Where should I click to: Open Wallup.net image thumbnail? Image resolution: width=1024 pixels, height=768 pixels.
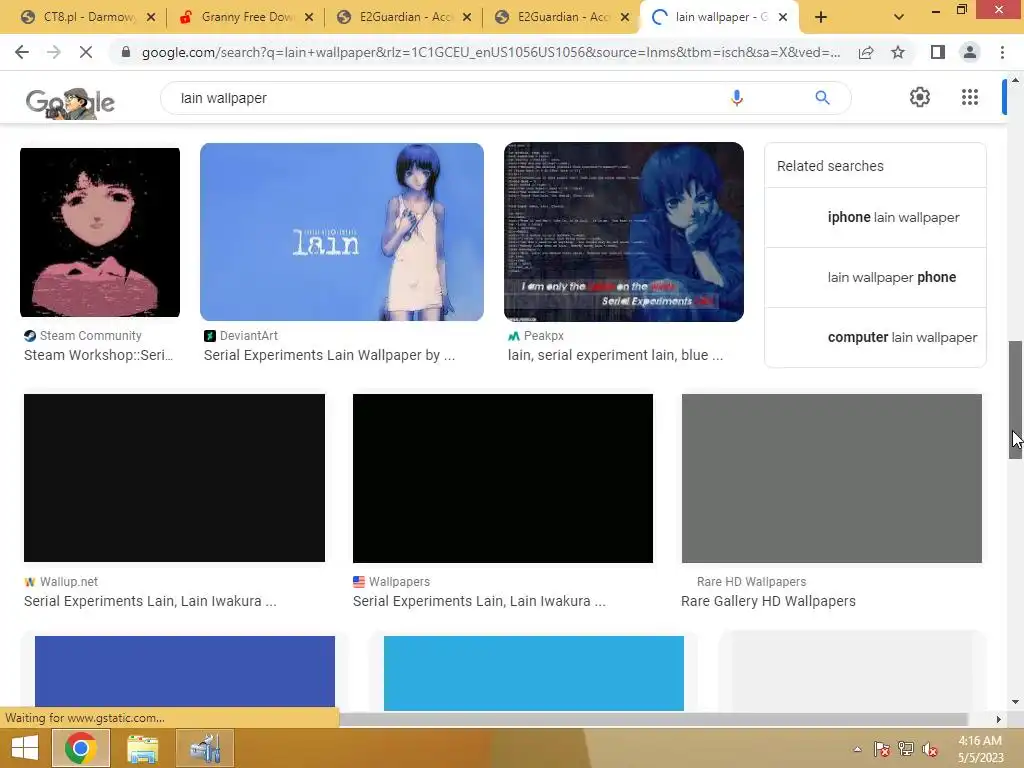click(x=174, y=477)
